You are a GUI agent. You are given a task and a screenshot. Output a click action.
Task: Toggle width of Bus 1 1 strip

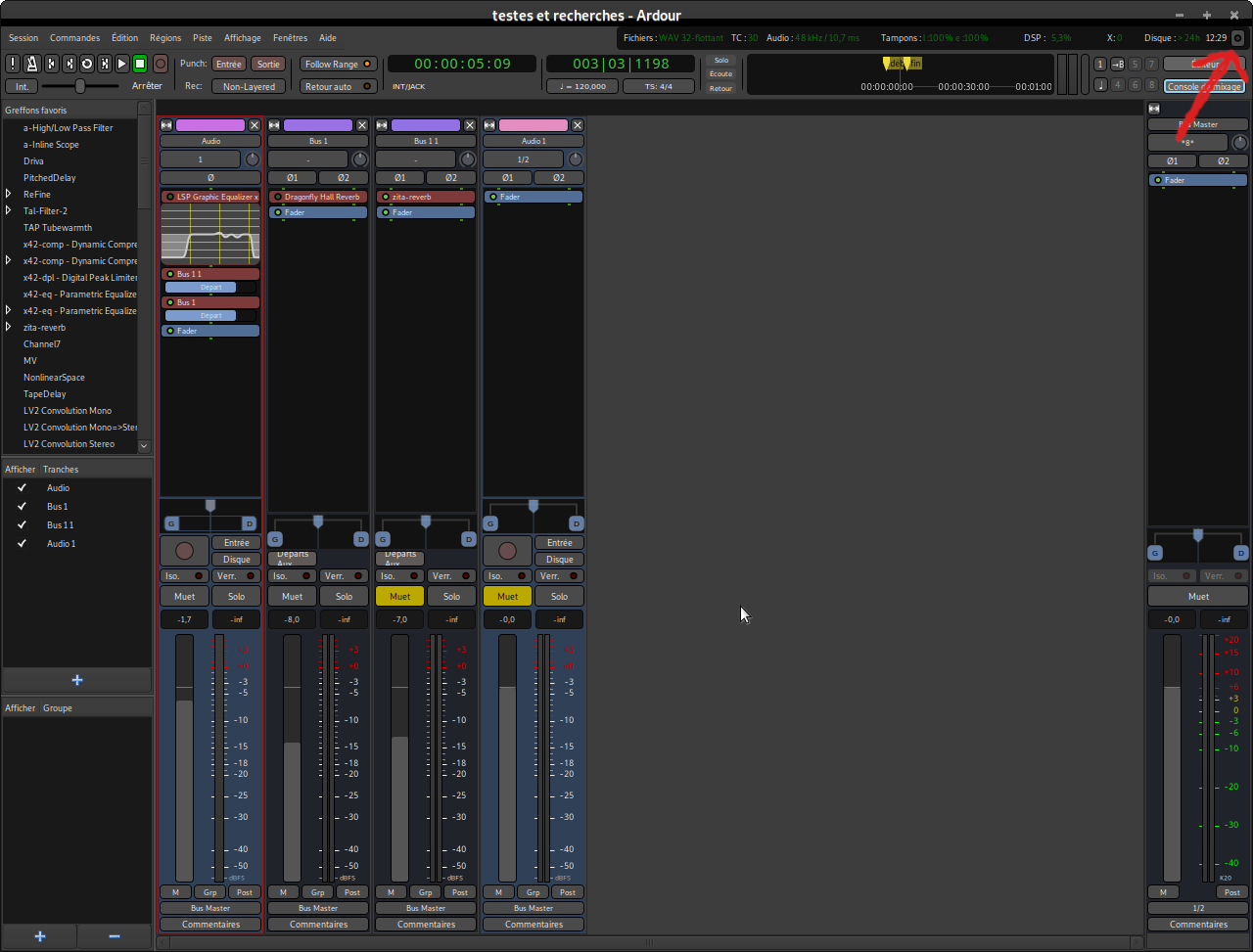[382, 125]
